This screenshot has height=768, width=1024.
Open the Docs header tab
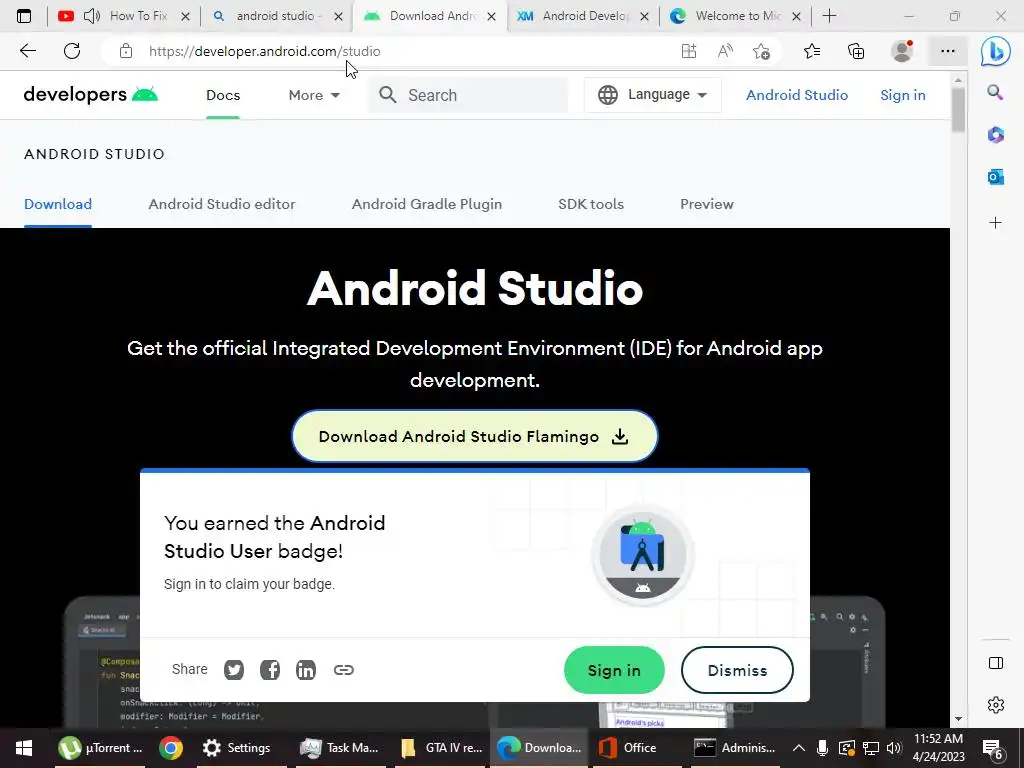click(223, 95)
